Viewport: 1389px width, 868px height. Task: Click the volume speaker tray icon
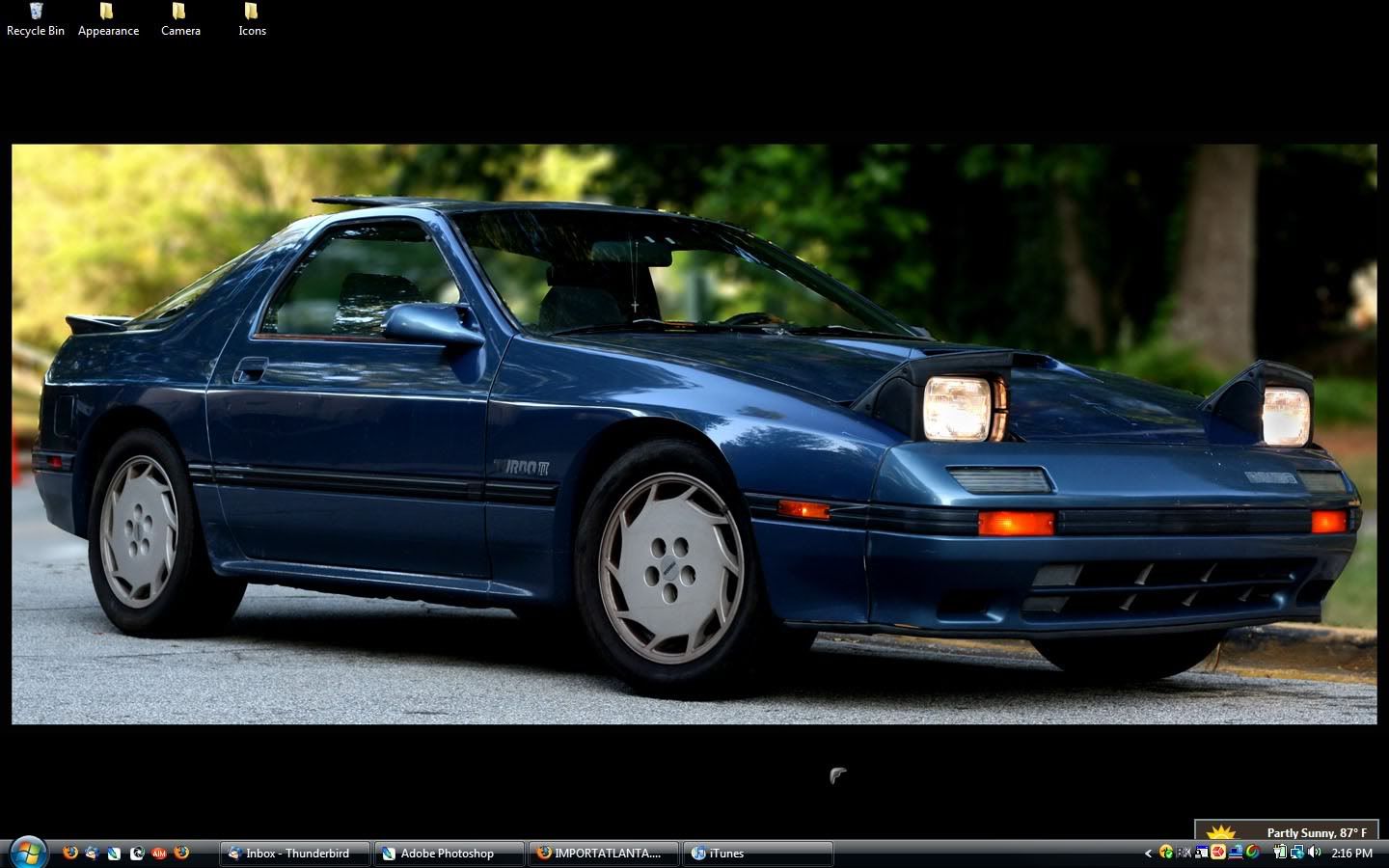tap(1315, 853)
